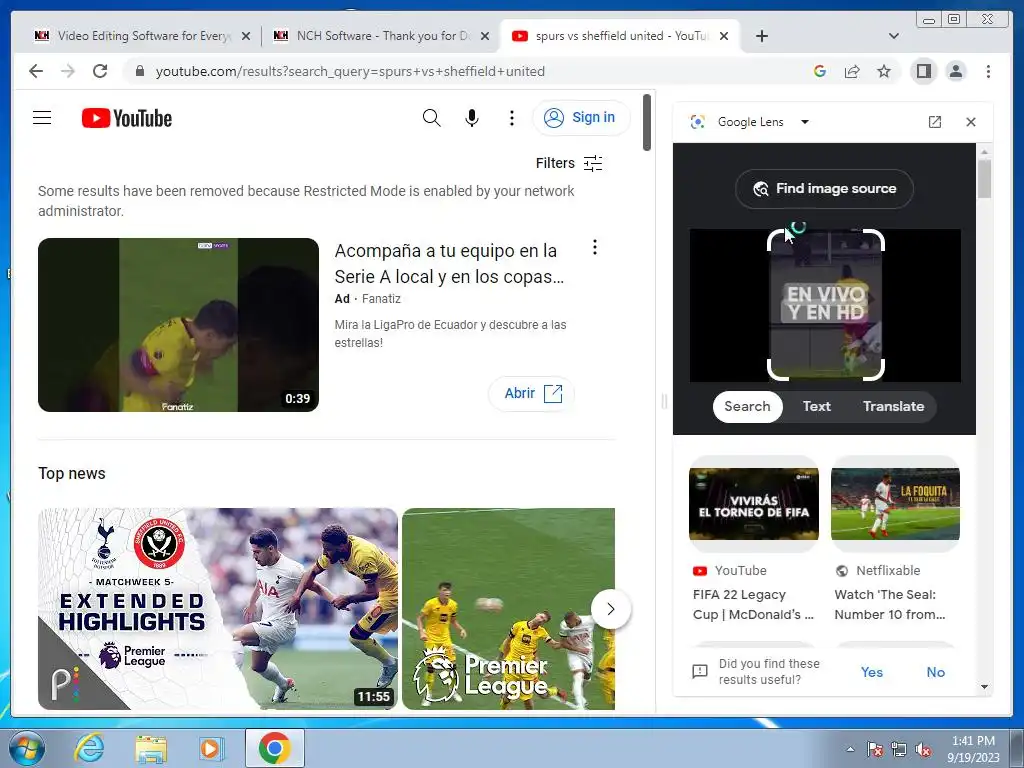Click the Lens panel scrollbar thumb
Image resolution: width=1024 pixels, height=768 pixels.
[984, 178]
